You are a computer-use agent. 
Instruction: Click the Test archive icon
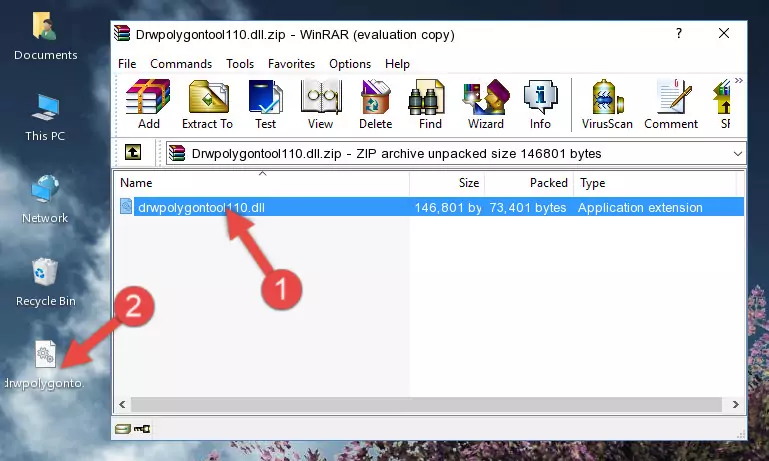point(265,104)
